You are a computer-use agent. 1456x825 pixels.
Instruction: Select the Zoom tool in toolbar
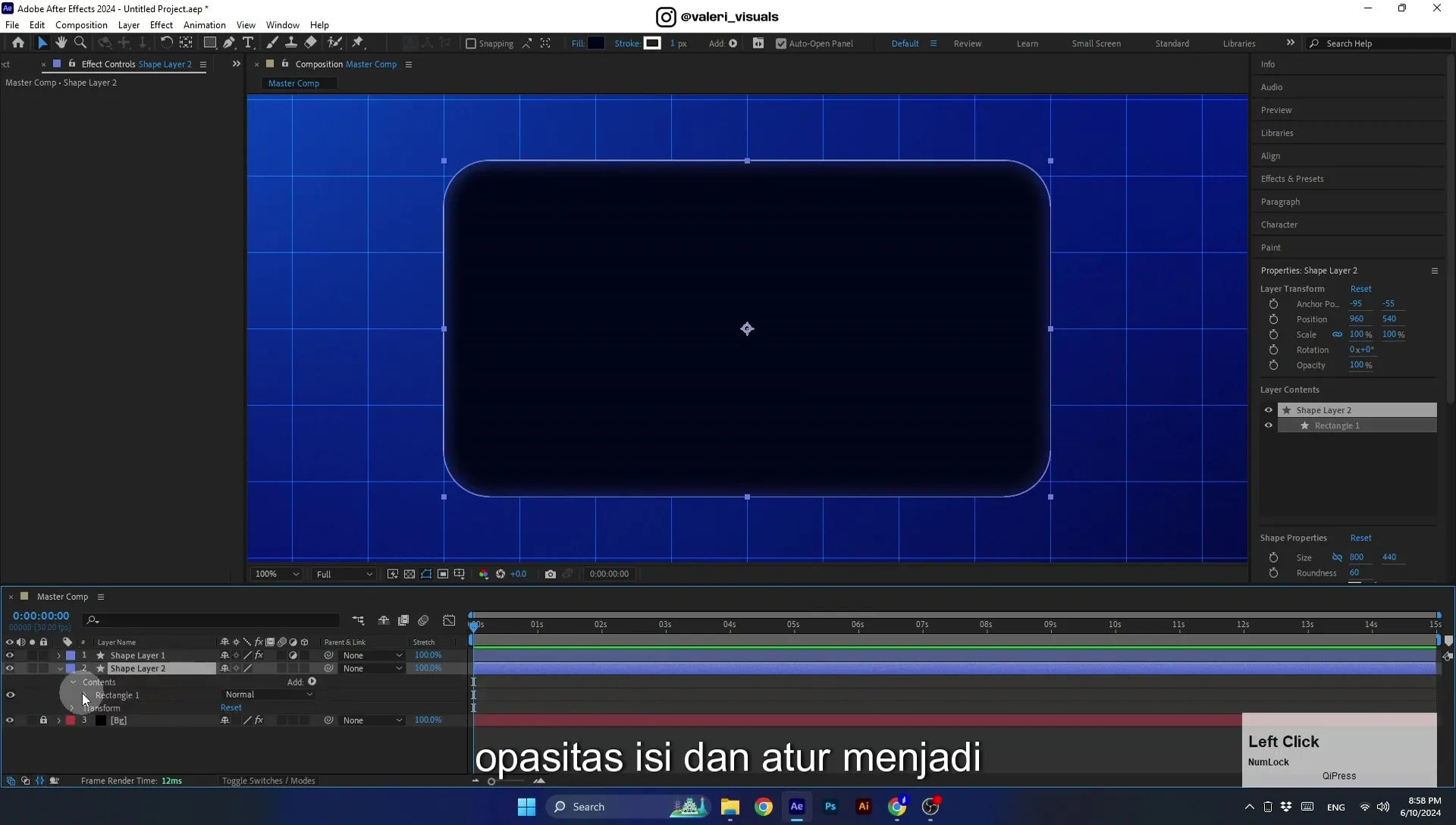pyautogui.click(x=80, y=43)
